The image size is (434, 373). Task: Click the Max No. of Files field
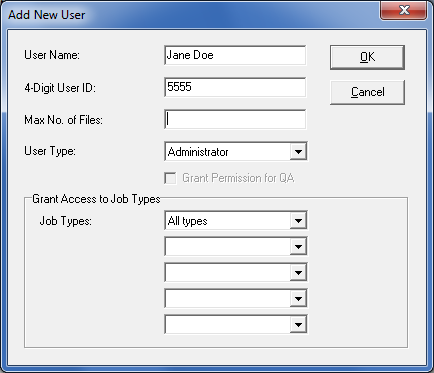coord(235,119)
